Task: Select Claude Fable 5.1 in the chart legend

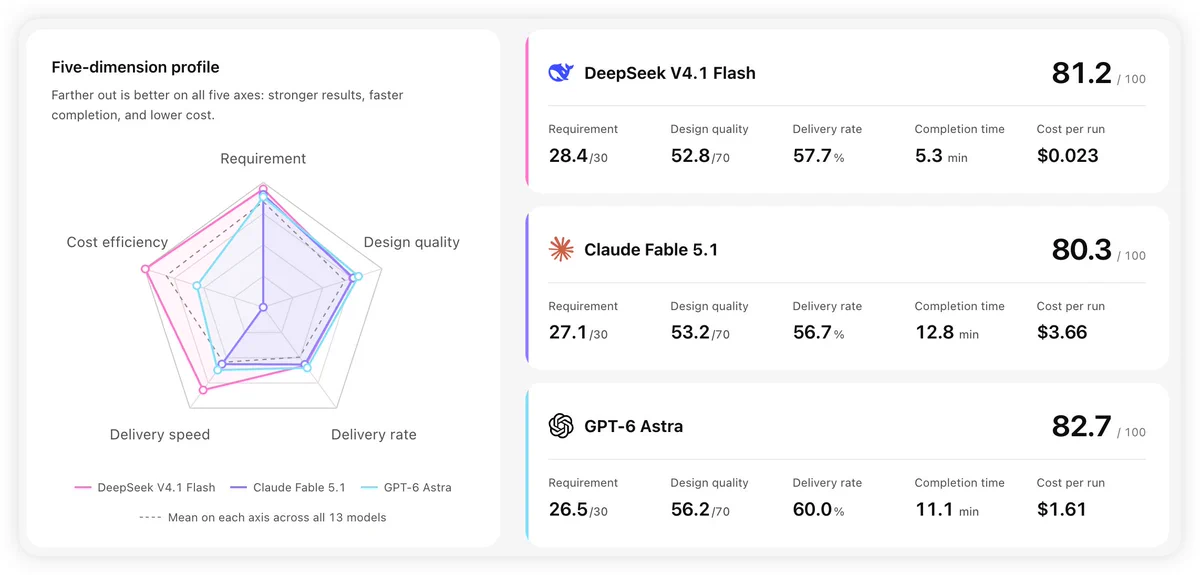Action: [x=288, y=488]
